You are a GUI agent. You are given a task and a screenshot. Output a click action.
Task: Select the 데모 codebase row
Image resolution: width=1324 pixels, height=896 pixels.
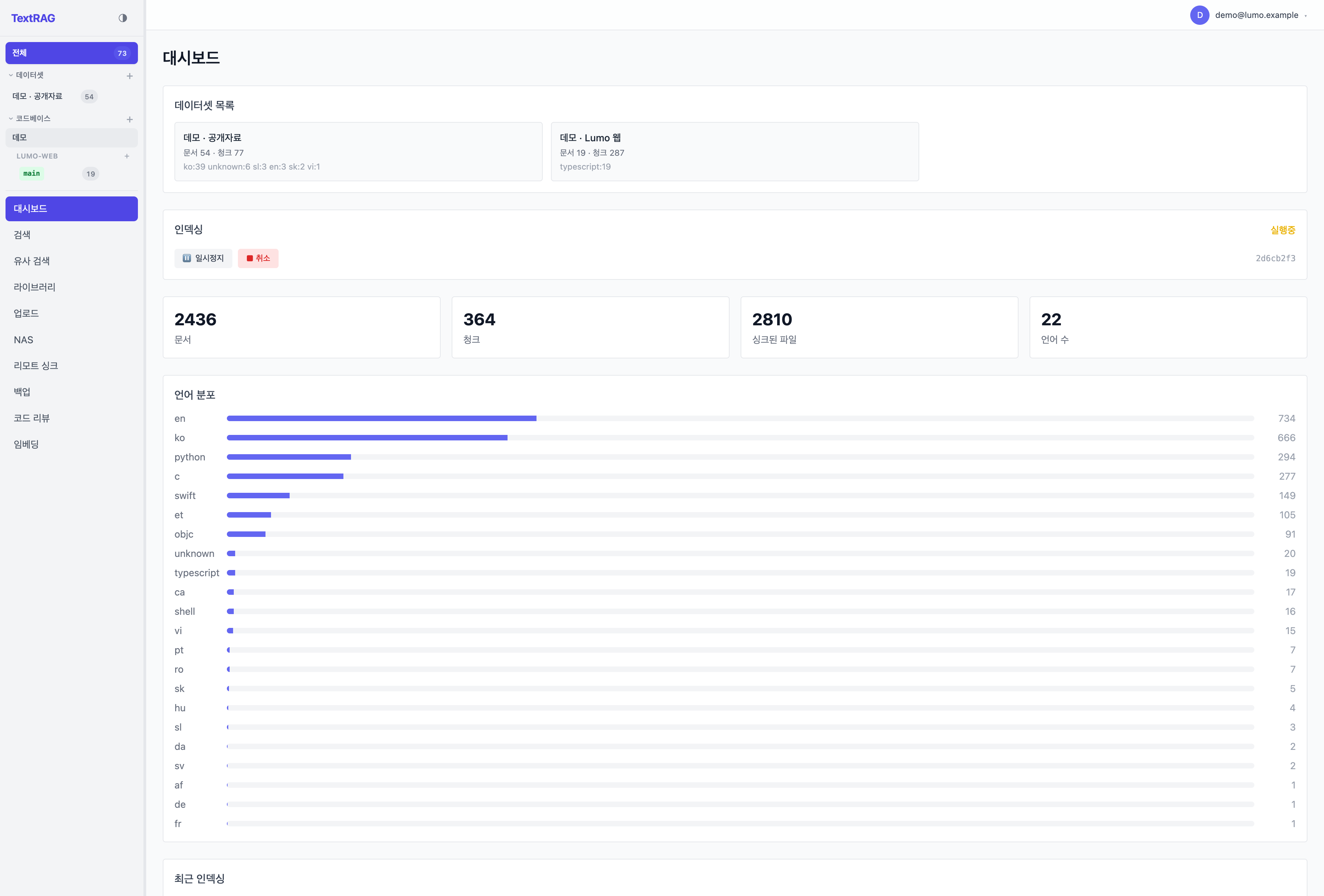pyautogui.click(x=72, y=137)
